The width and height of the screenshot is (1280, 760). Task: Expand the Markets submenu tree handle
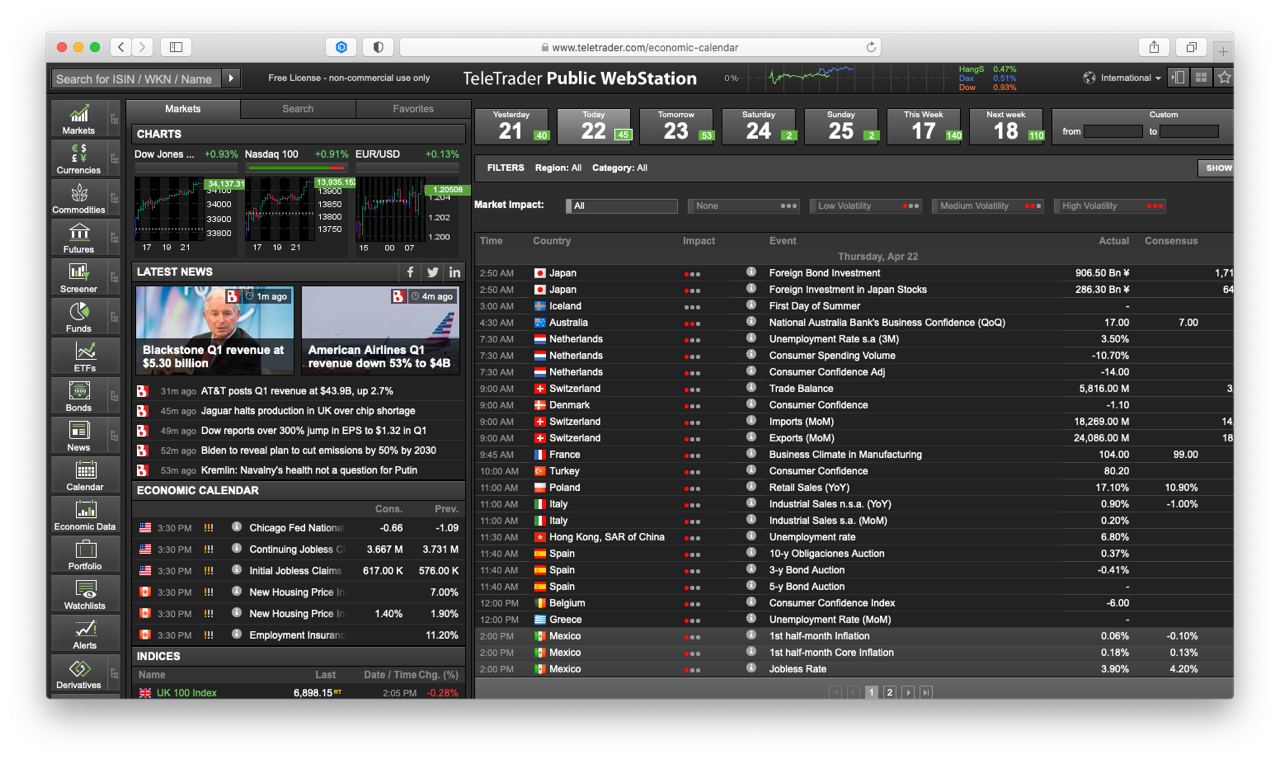pos(114,118)
